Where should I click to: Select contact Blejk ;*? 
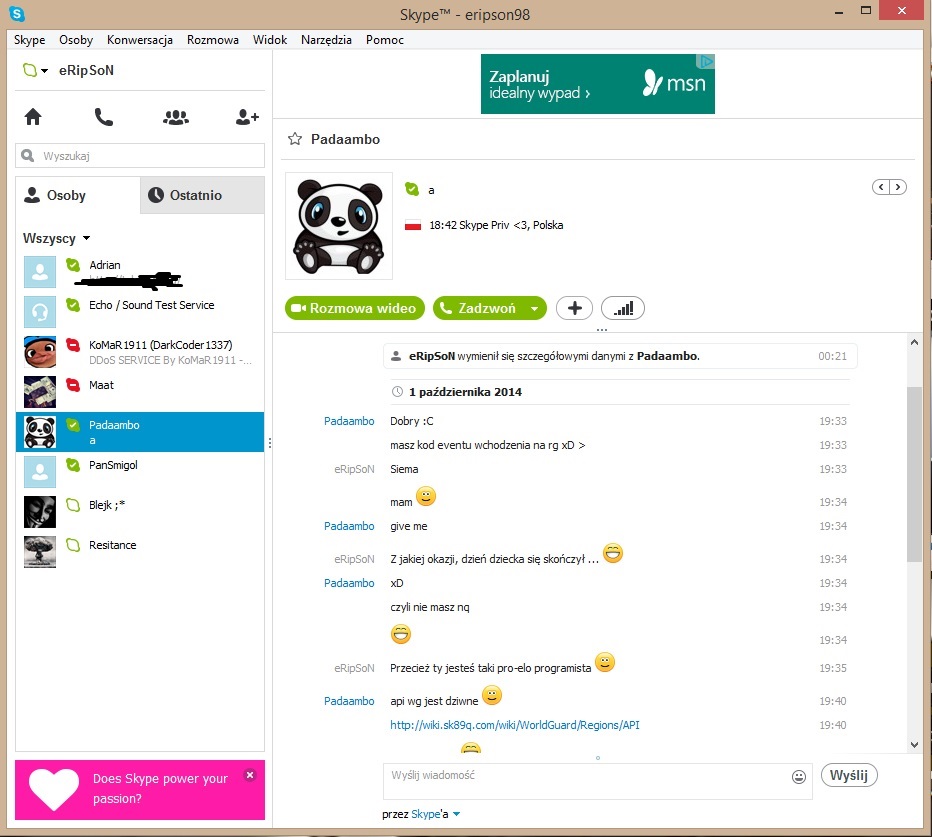point(140,512)
